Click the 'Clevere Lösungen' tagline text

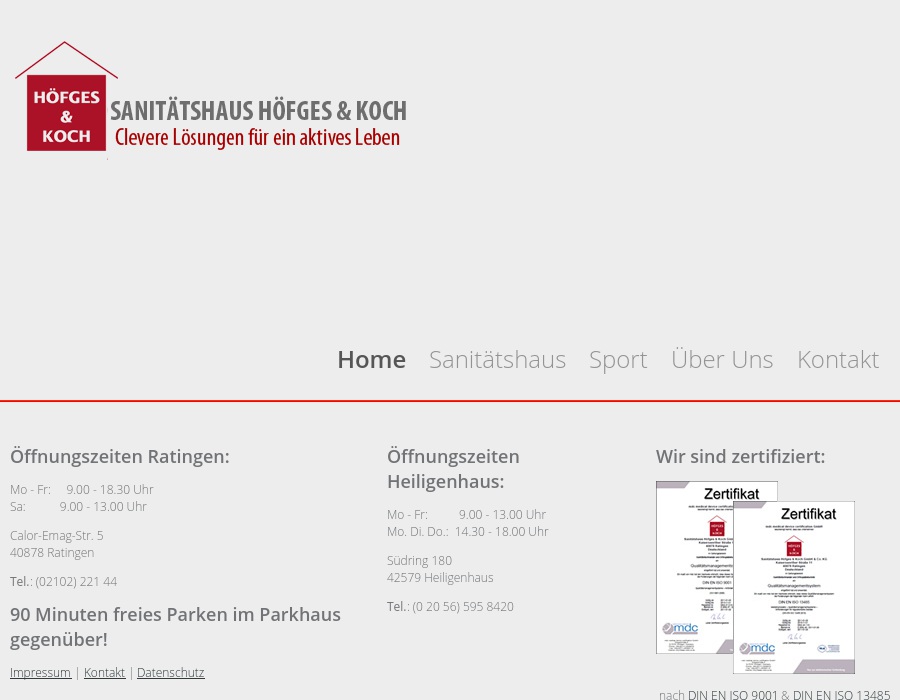click(257, 138)
